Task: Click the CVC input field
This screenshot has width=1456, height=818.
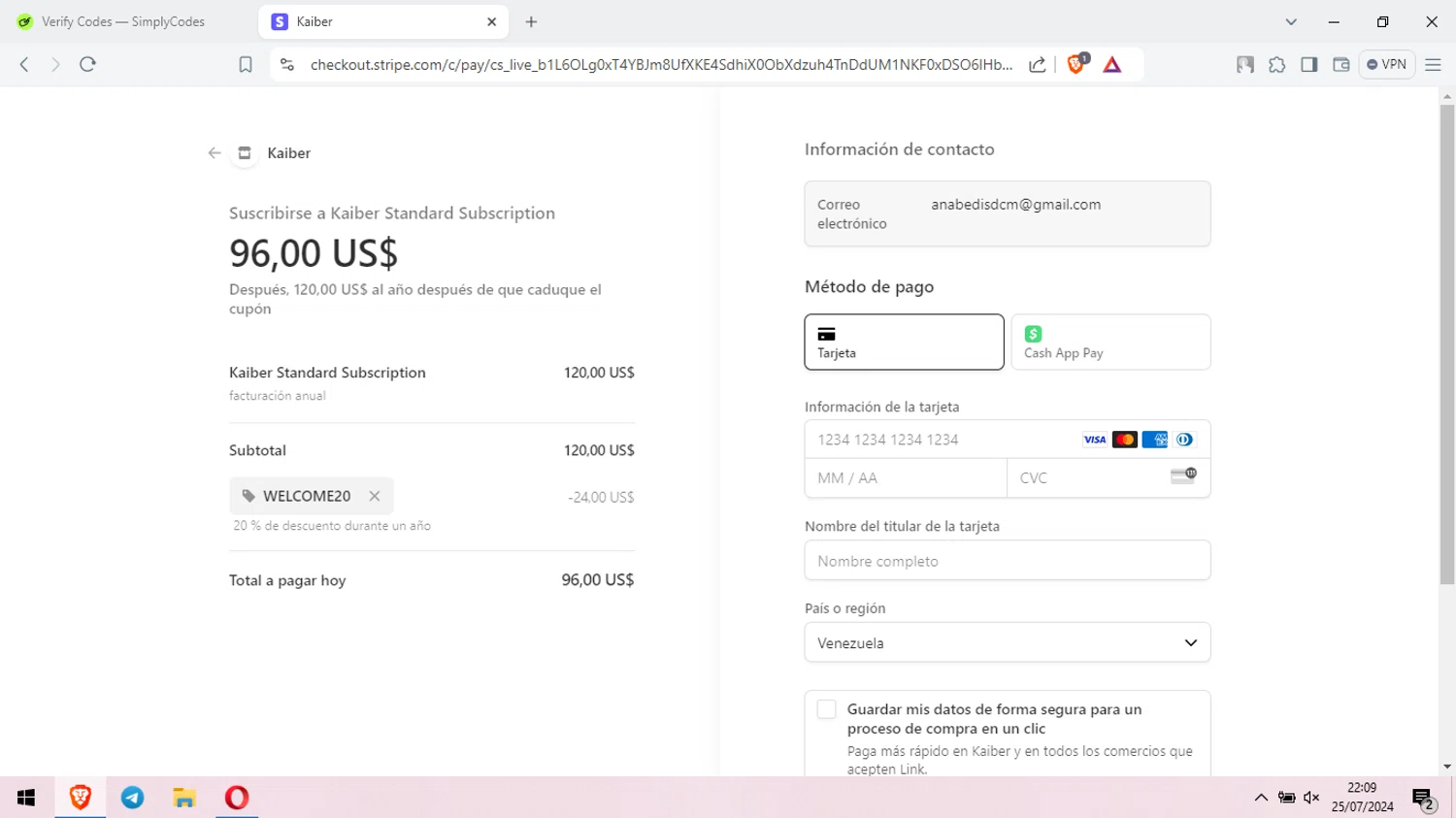Action: tap(1109, 478)
